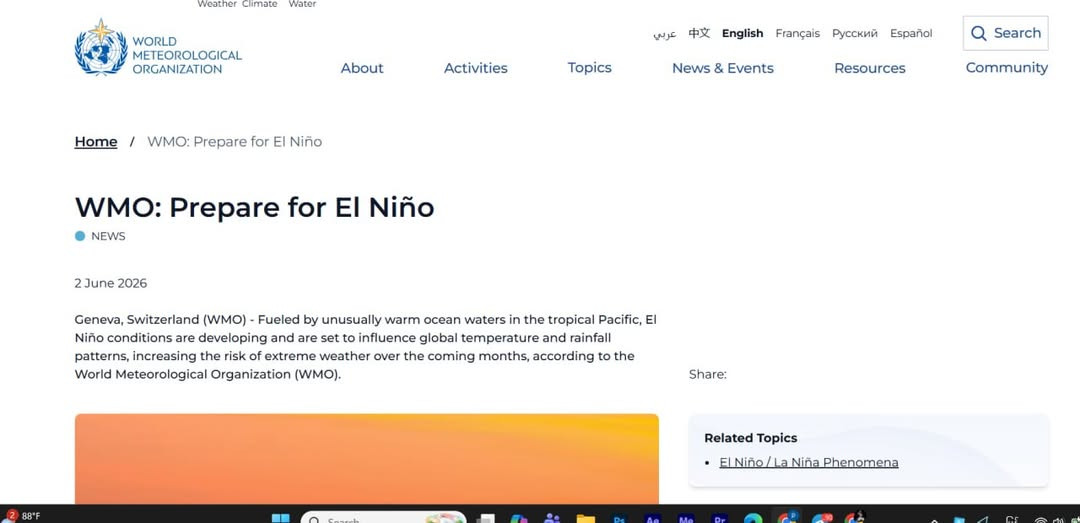Open the News & Events menu
This screenshot has width=1080, height=523.
pos(723,68)
